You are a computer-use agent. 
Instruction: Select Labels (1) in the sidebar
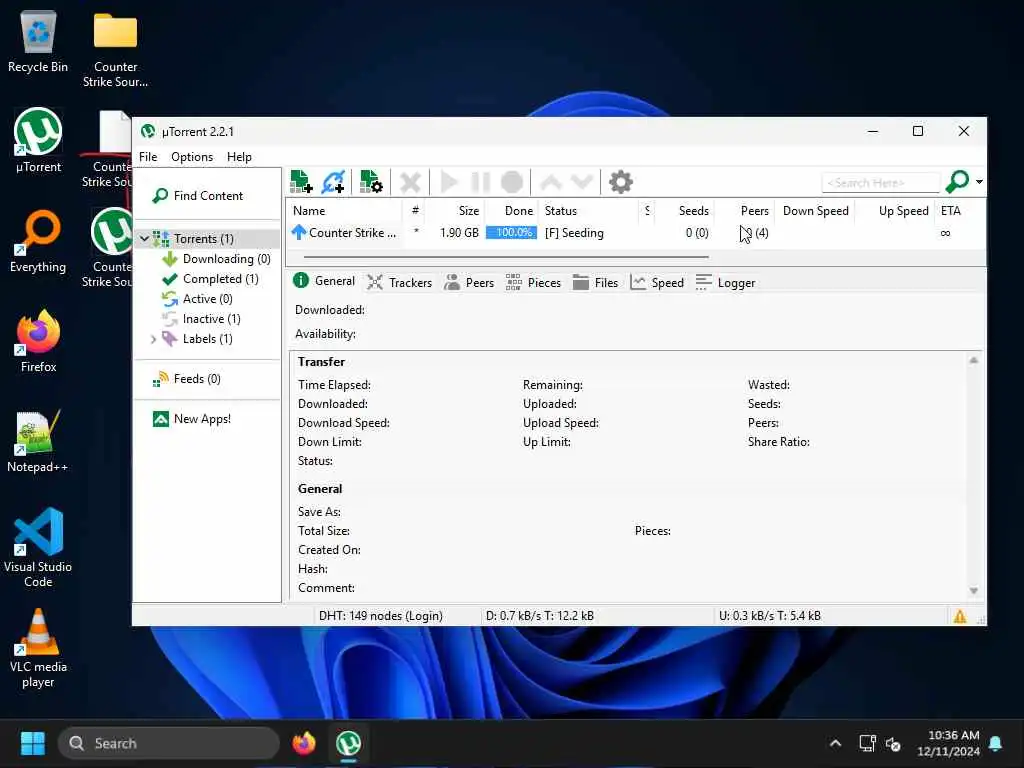click(207, 339)
